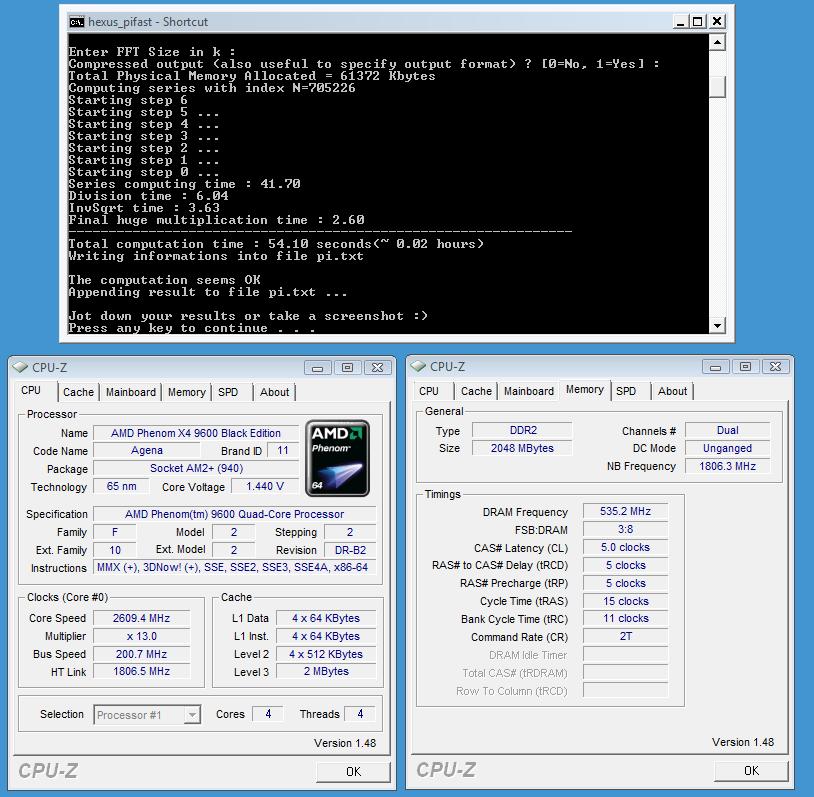Click the console scrollbar up arrow
This screenshot has width=814, height=797.
pos(717,42)
